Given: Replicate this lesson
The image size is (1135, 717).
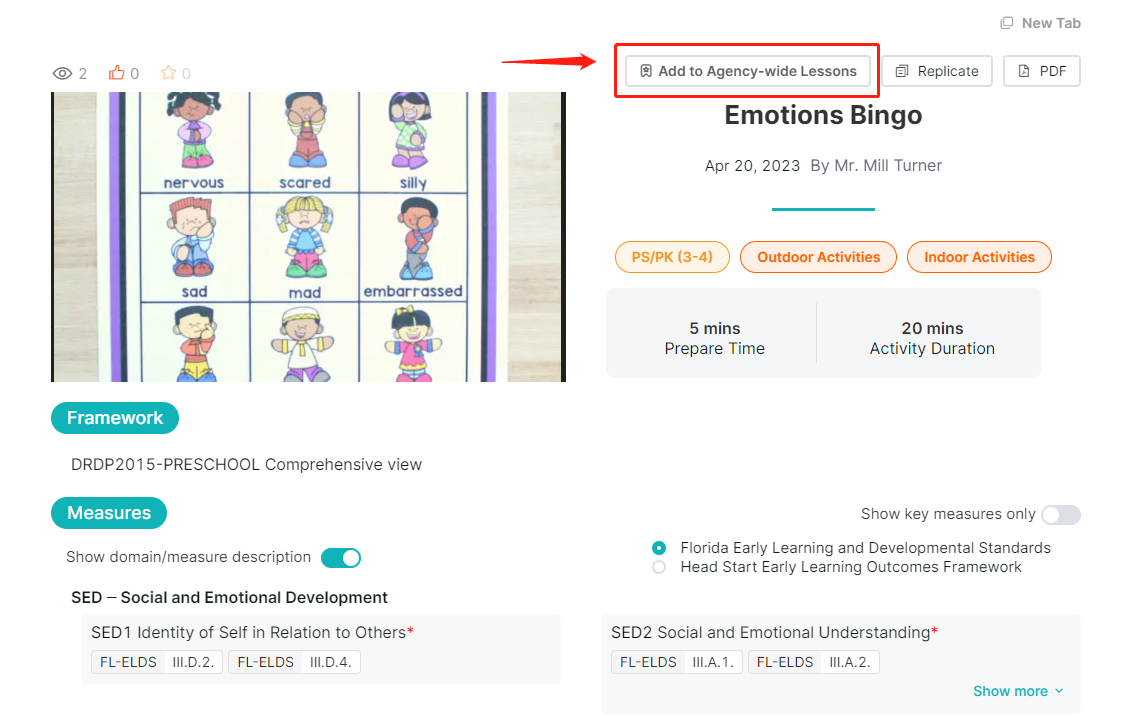Looking at the screenshot, I should (937, 71).
